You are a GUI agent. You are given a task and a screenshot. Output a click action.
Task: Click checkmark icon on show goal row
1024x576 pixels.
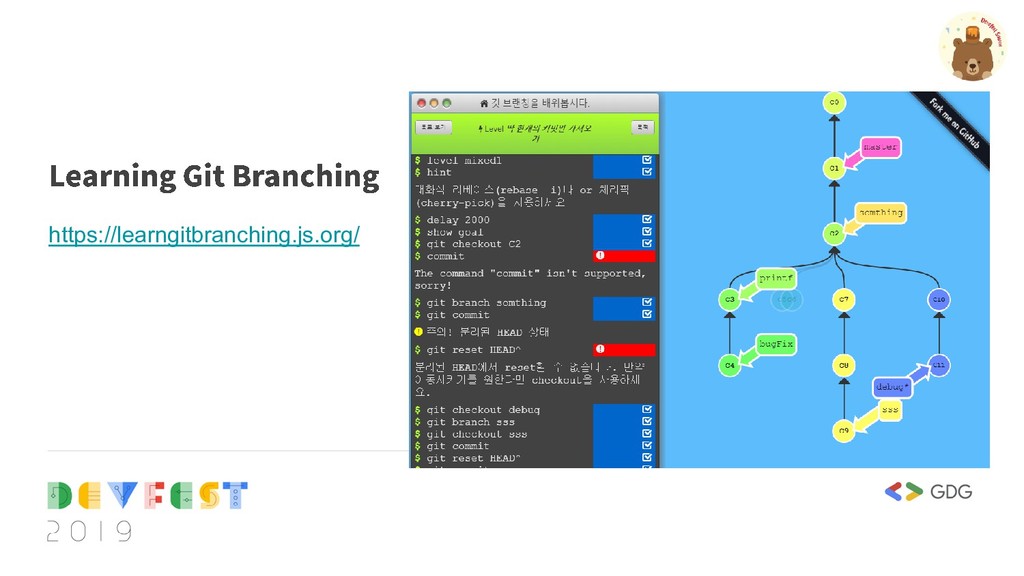click(x=647, y=231)
